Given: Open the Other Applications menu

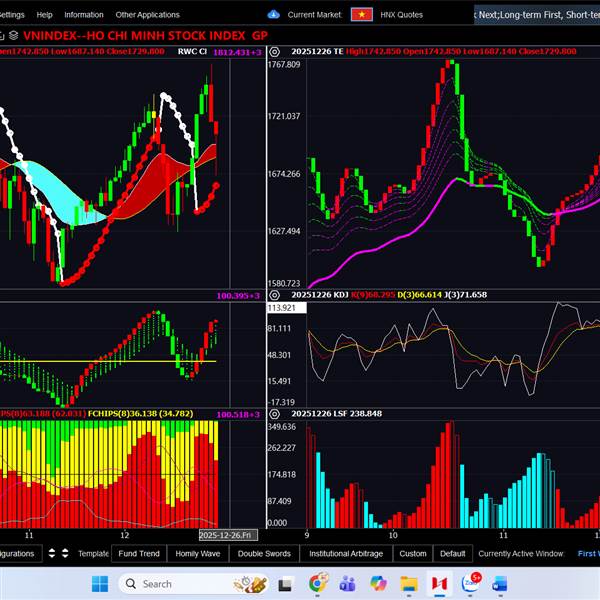Looking at the screenshot, I should [147, 15].
